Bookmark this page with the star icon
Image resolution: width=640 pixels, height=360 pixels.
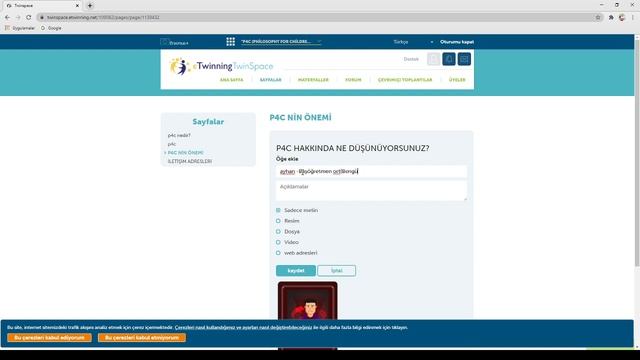coord(598,17)
